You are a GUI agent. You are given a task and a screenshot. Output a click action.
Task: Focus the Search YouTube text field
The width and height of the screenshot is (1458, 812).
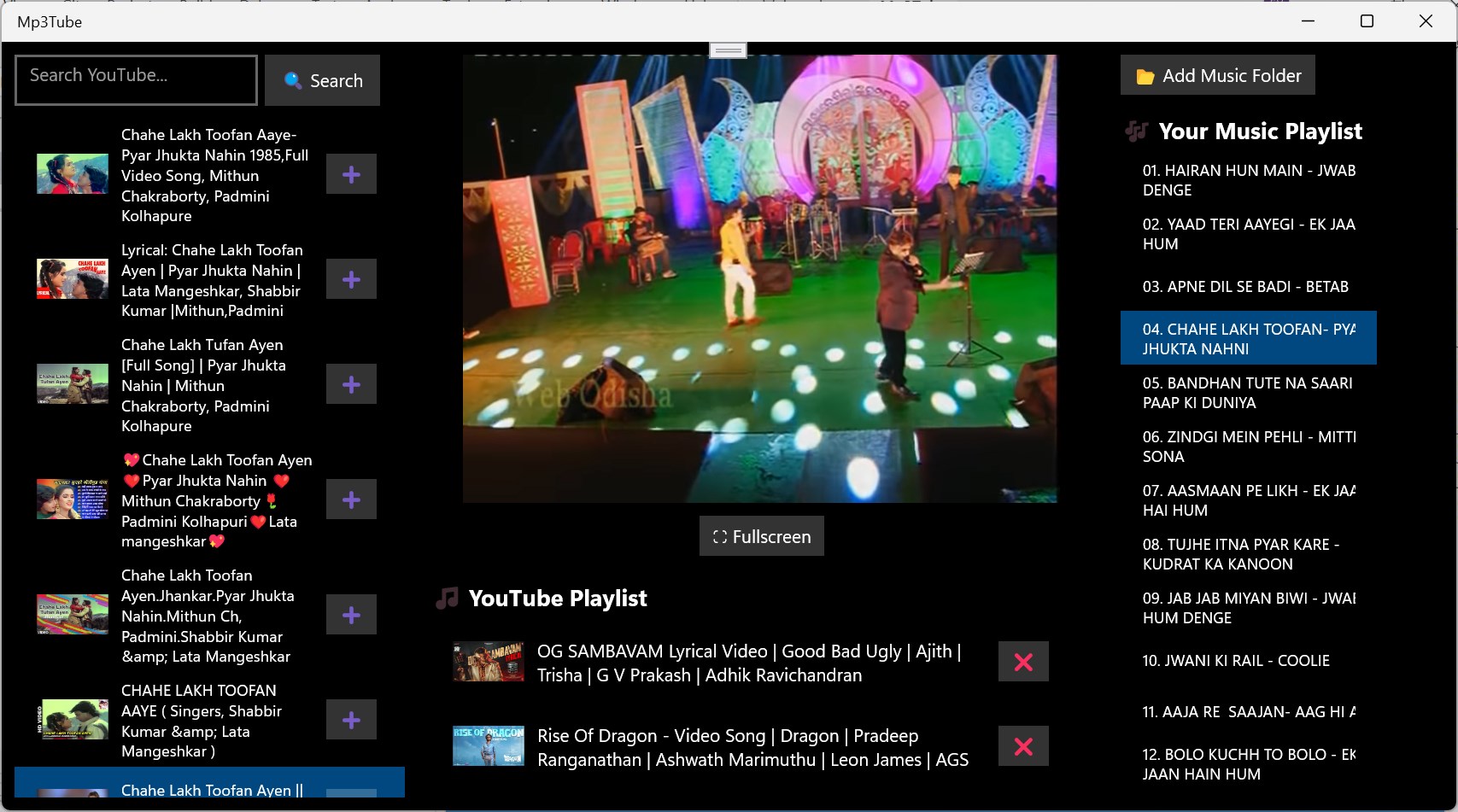[x=136, y=80]
